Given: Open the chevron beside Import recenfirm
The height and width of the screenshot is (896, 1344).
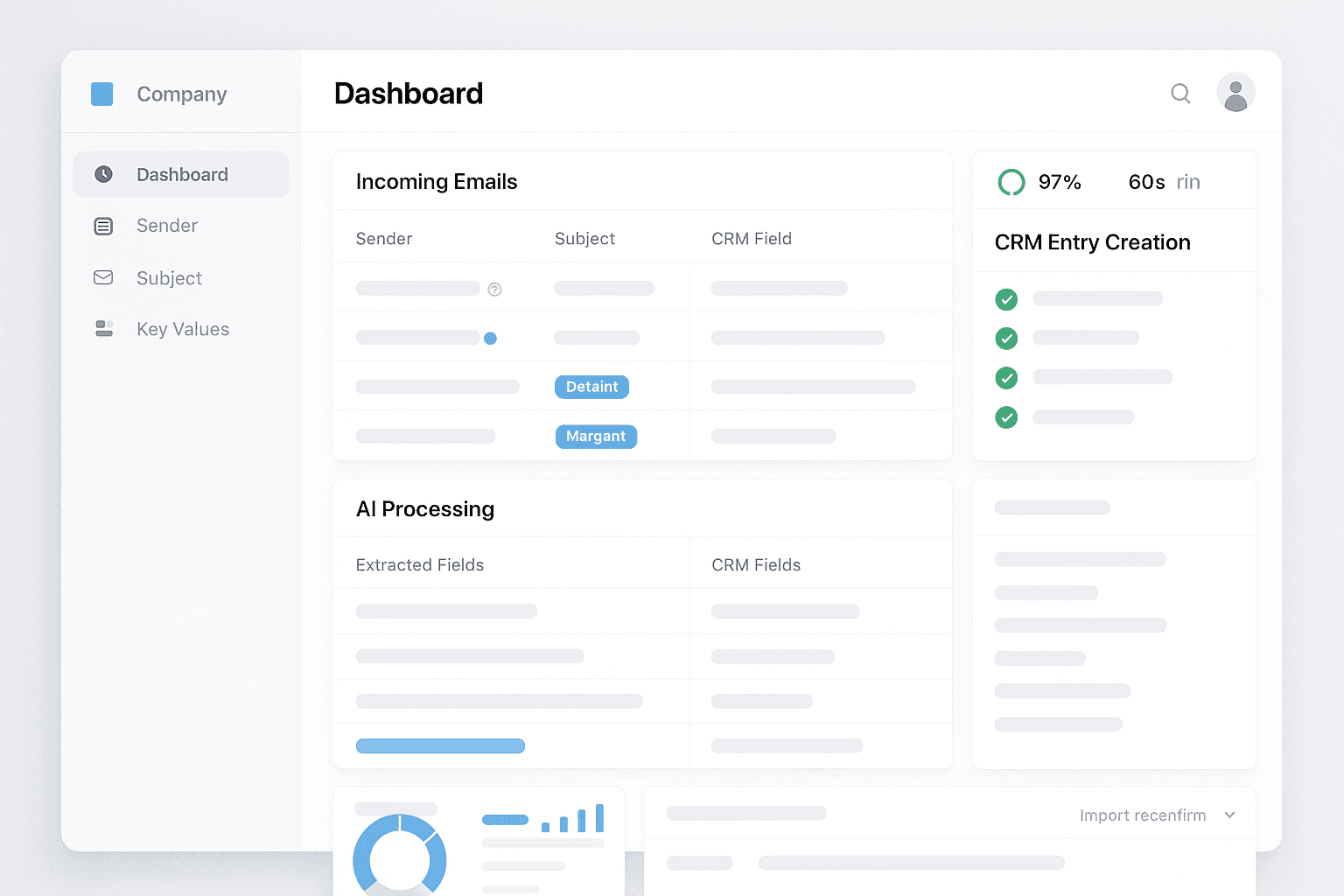Looking at the screenshot, I should pos(1229,815).
